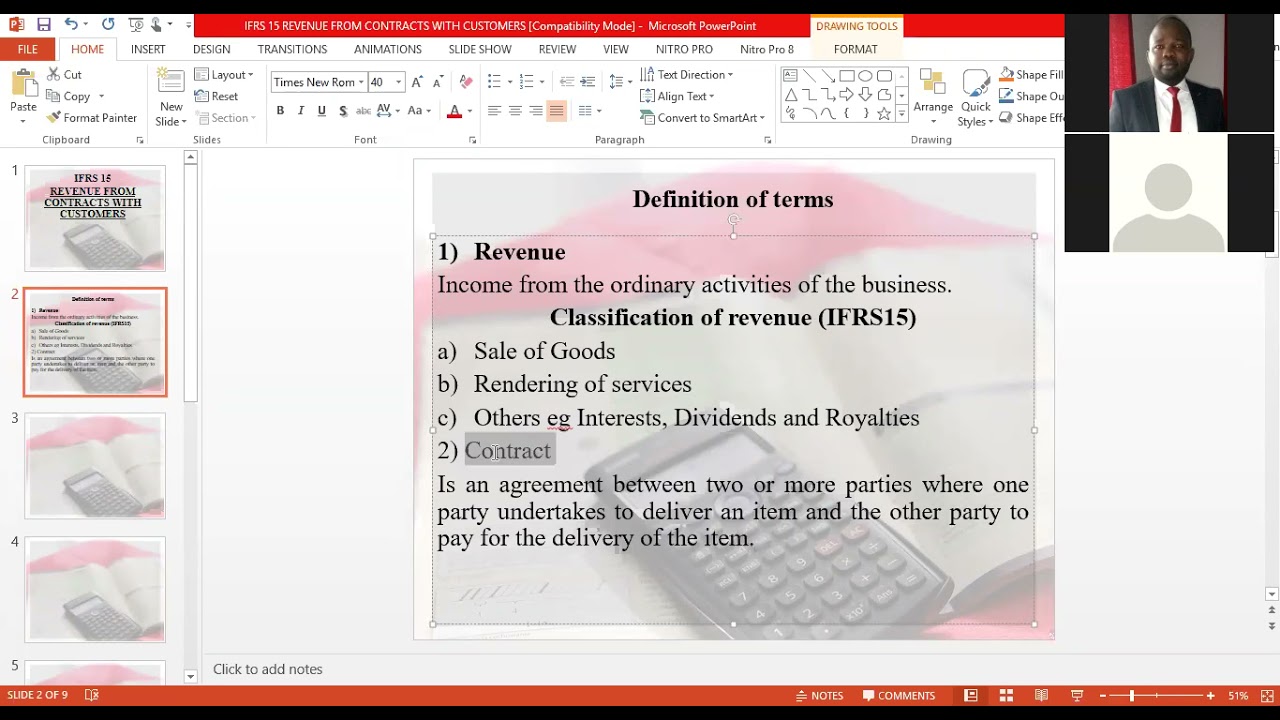Select the star shape in the gallery
The height and width of the screenshot is (720, 1280).
pos(884,114)
